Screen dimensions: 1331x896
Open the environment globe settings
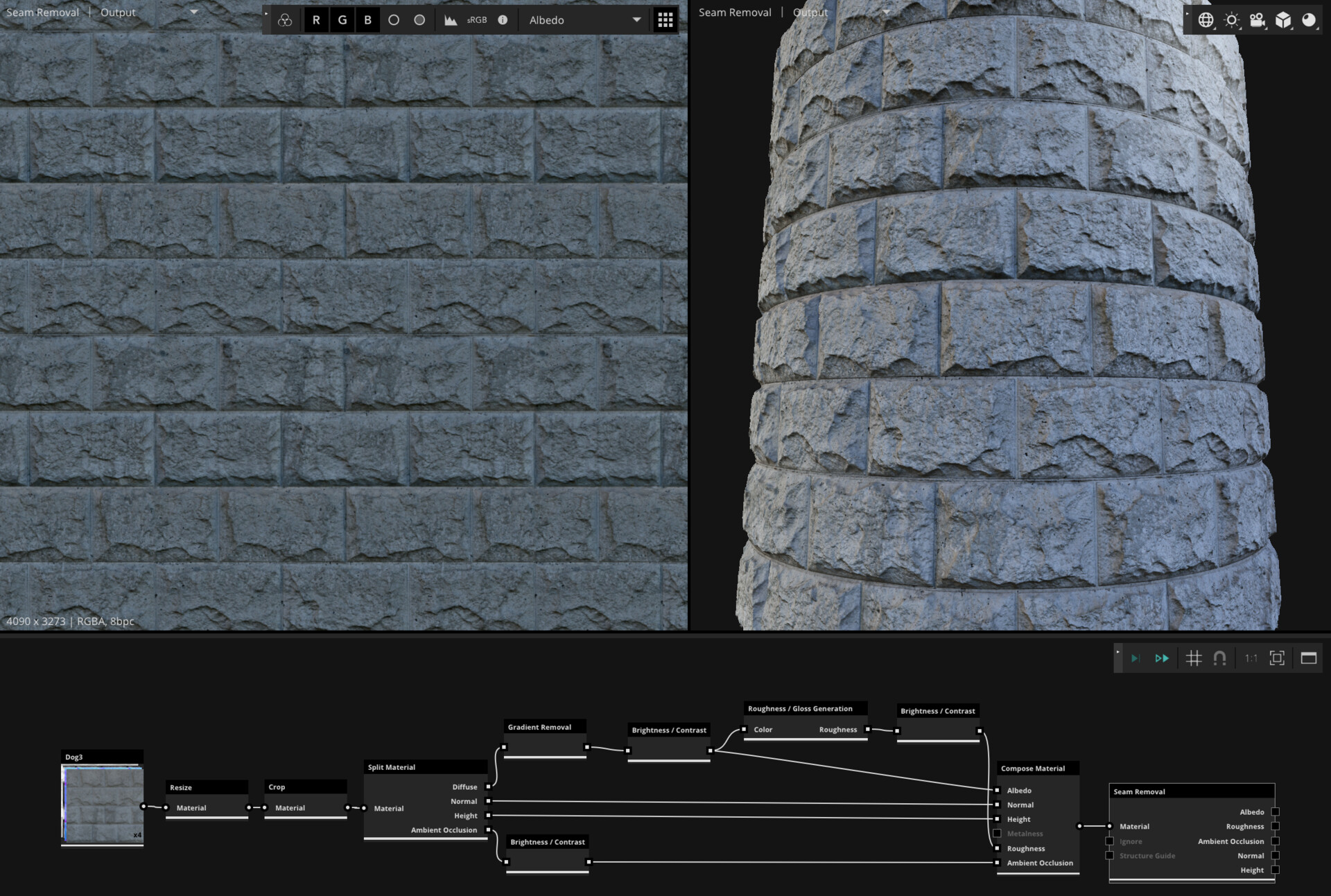coord(1206,19)
